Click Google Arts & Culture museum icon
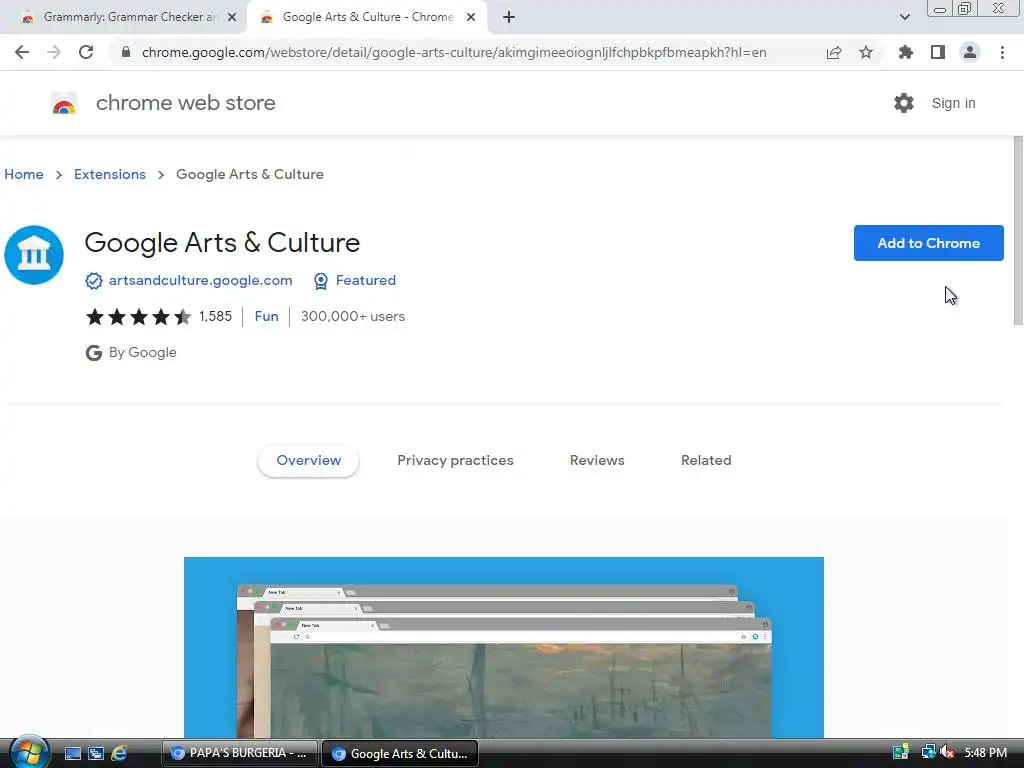Viewport: 1024px width, 768px height. 34,255
